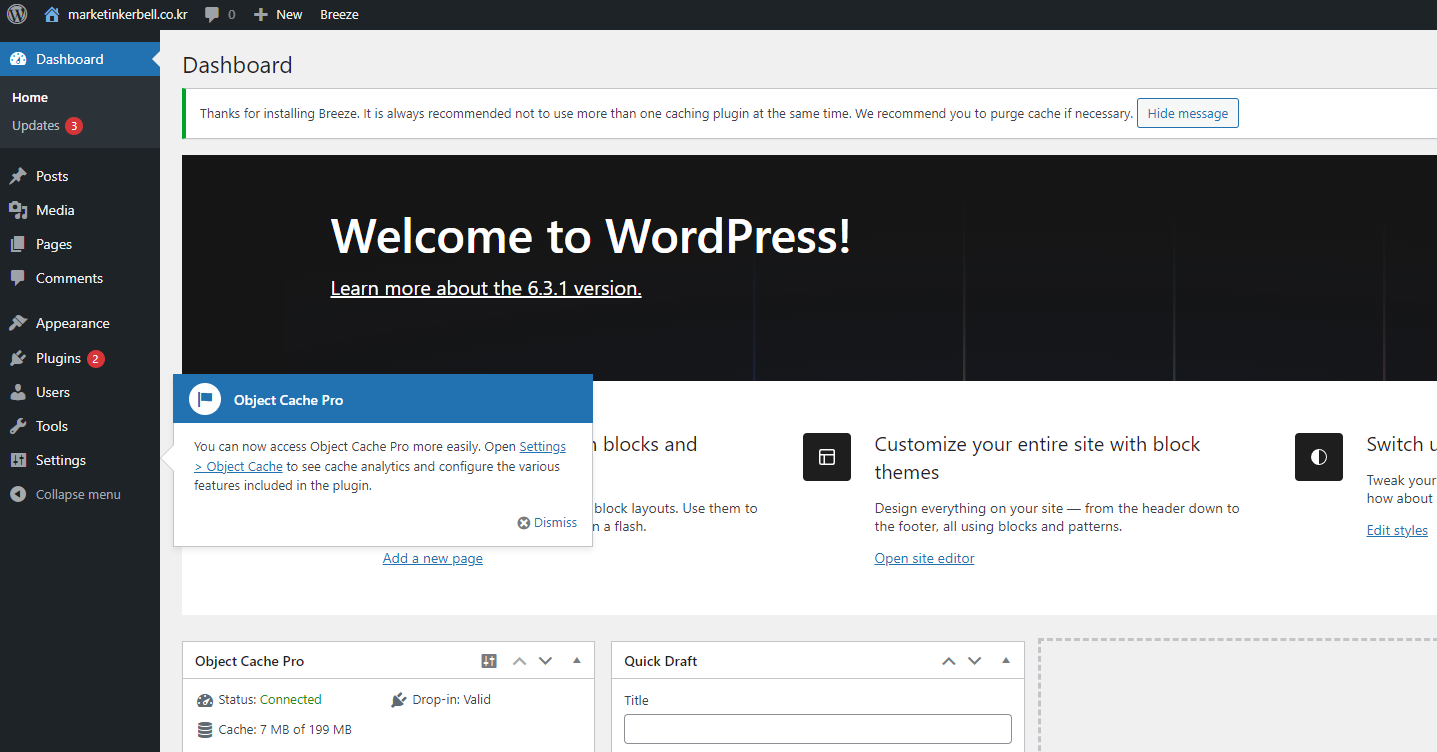
Task: Click the Users person icon
Action: (x=18, y=392)
